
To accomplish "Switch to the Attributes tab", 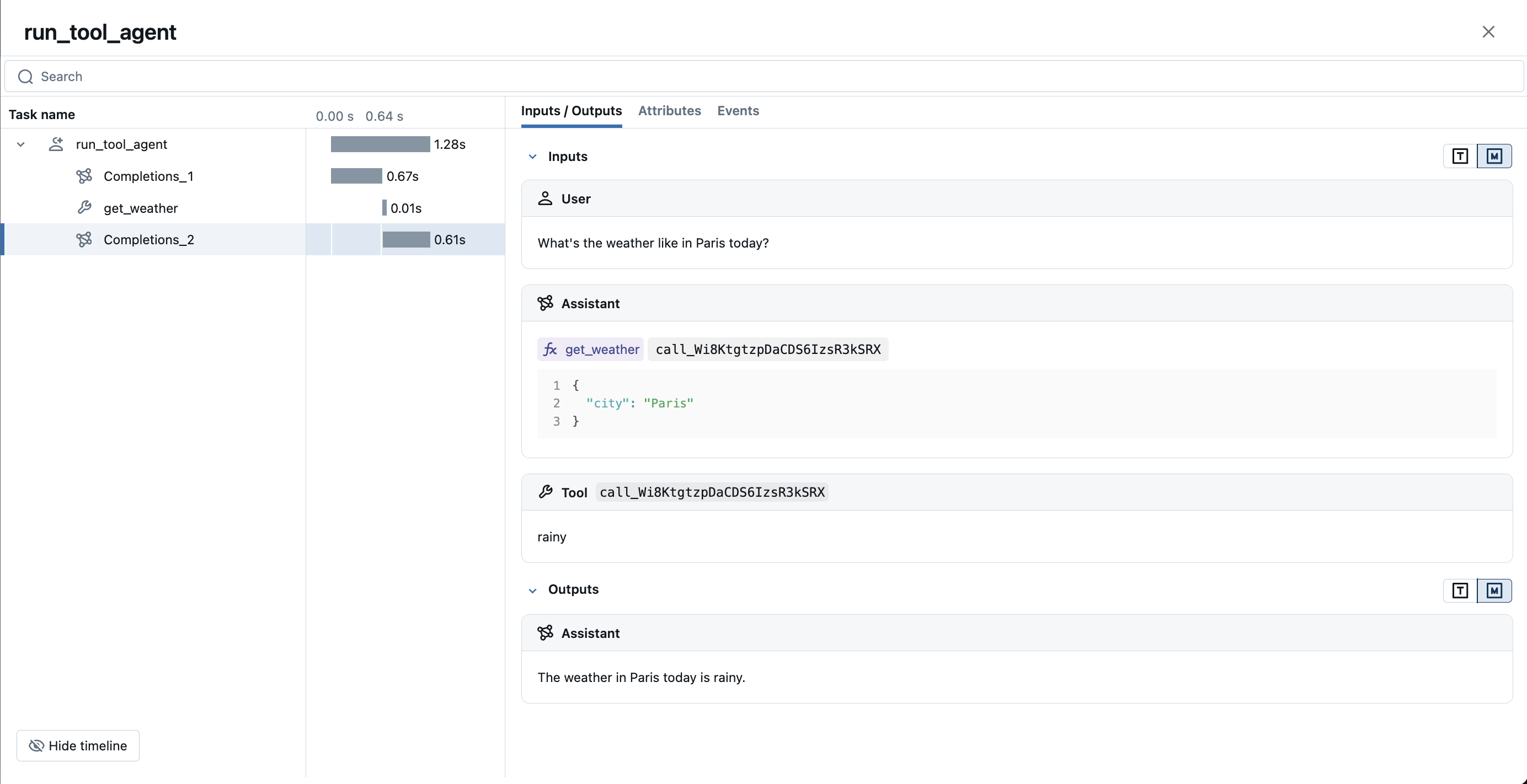I will pyautogui.click(x=669, y=111).
